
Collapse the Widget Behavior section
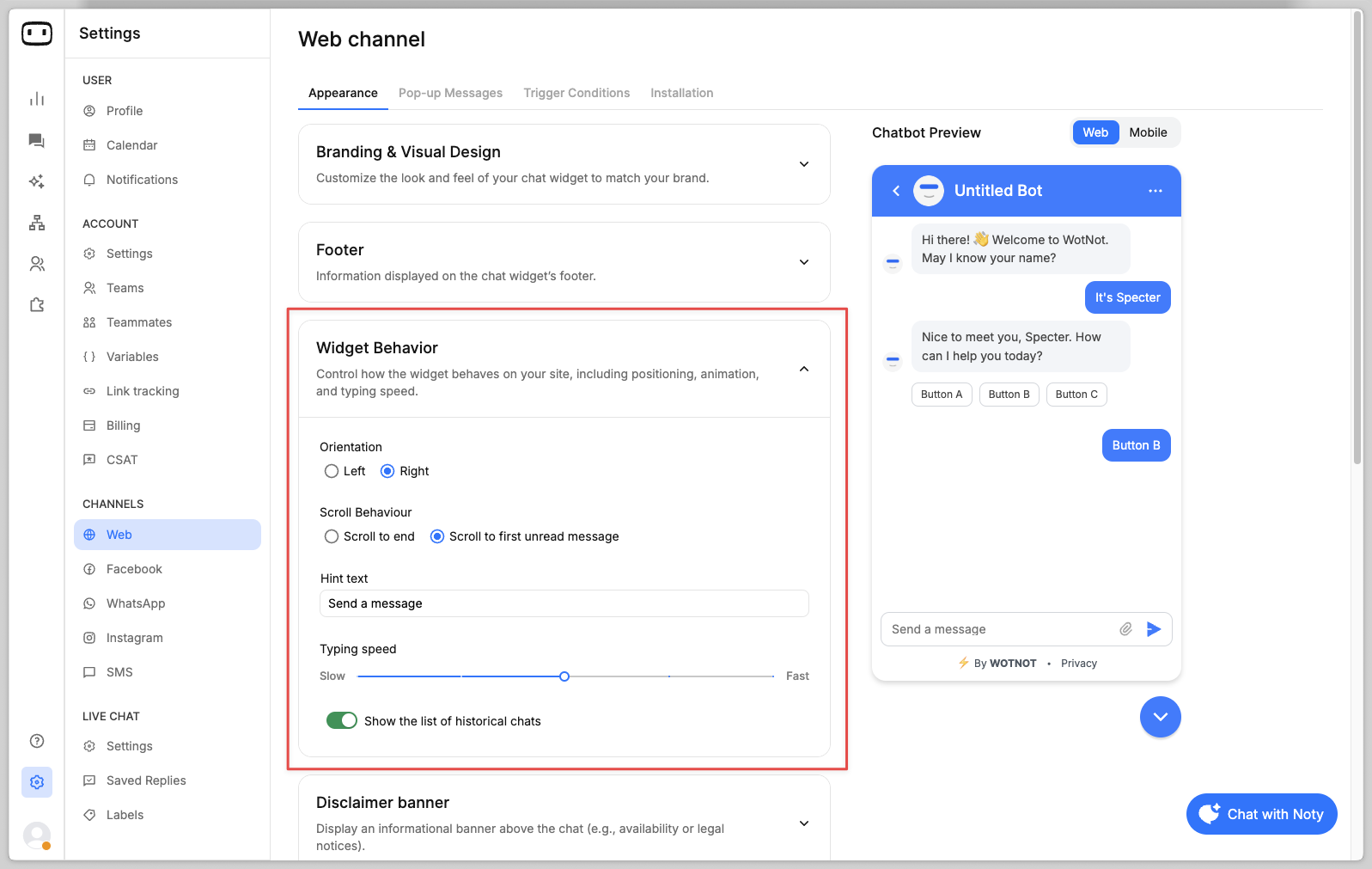point(803,369)
